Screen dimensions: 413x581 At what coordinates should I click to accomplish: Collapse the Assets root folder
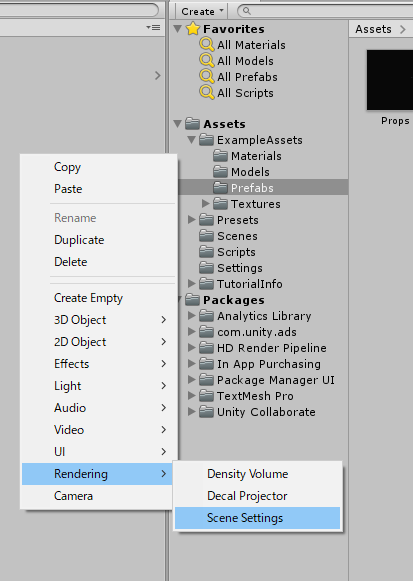tap(178, 123)
